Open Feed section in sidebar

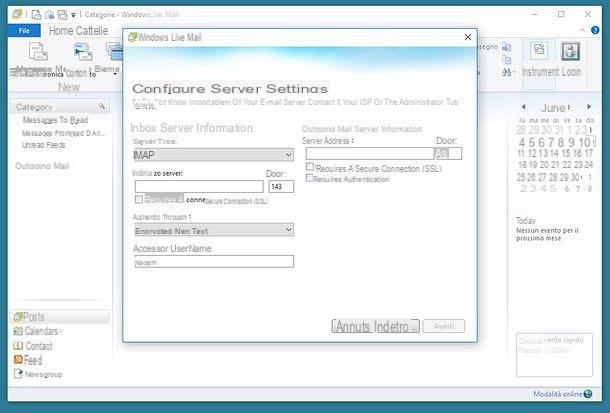[x=28, y=360]
